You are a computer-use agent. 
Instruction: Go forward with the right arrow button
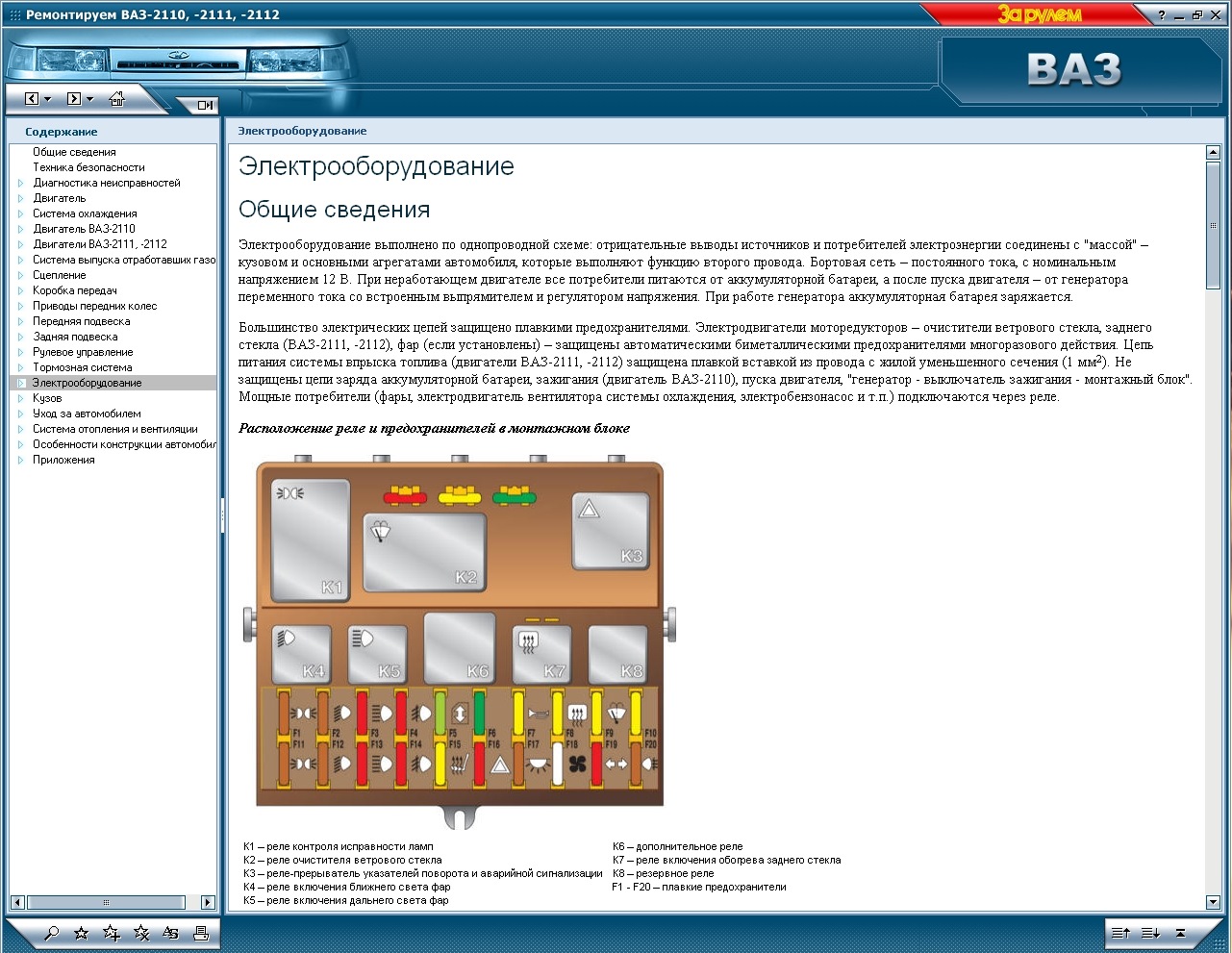[x=73, y=99]
